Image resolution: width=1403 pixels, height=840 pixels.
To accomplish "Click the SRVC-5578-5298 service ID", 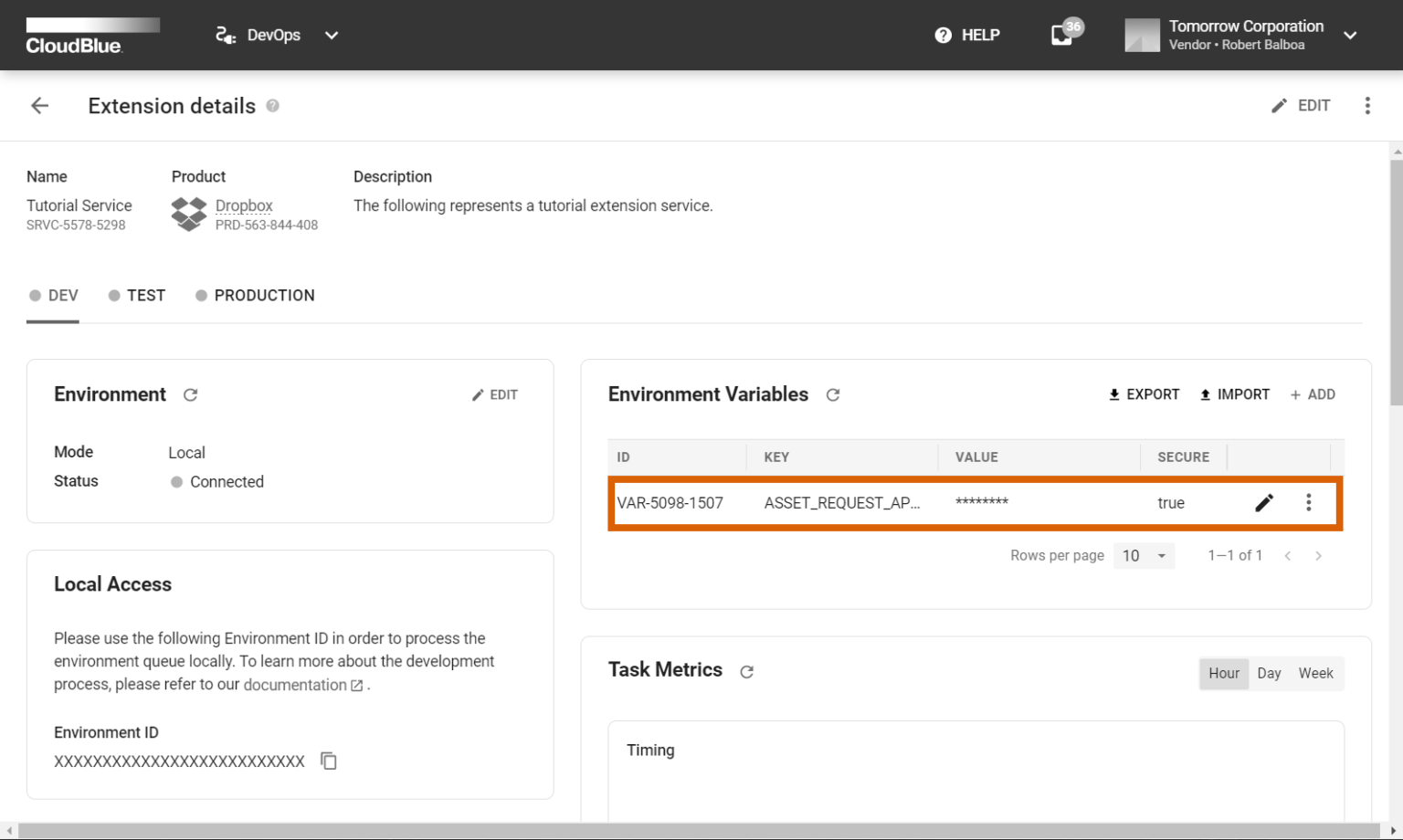I will pos(76,226).
